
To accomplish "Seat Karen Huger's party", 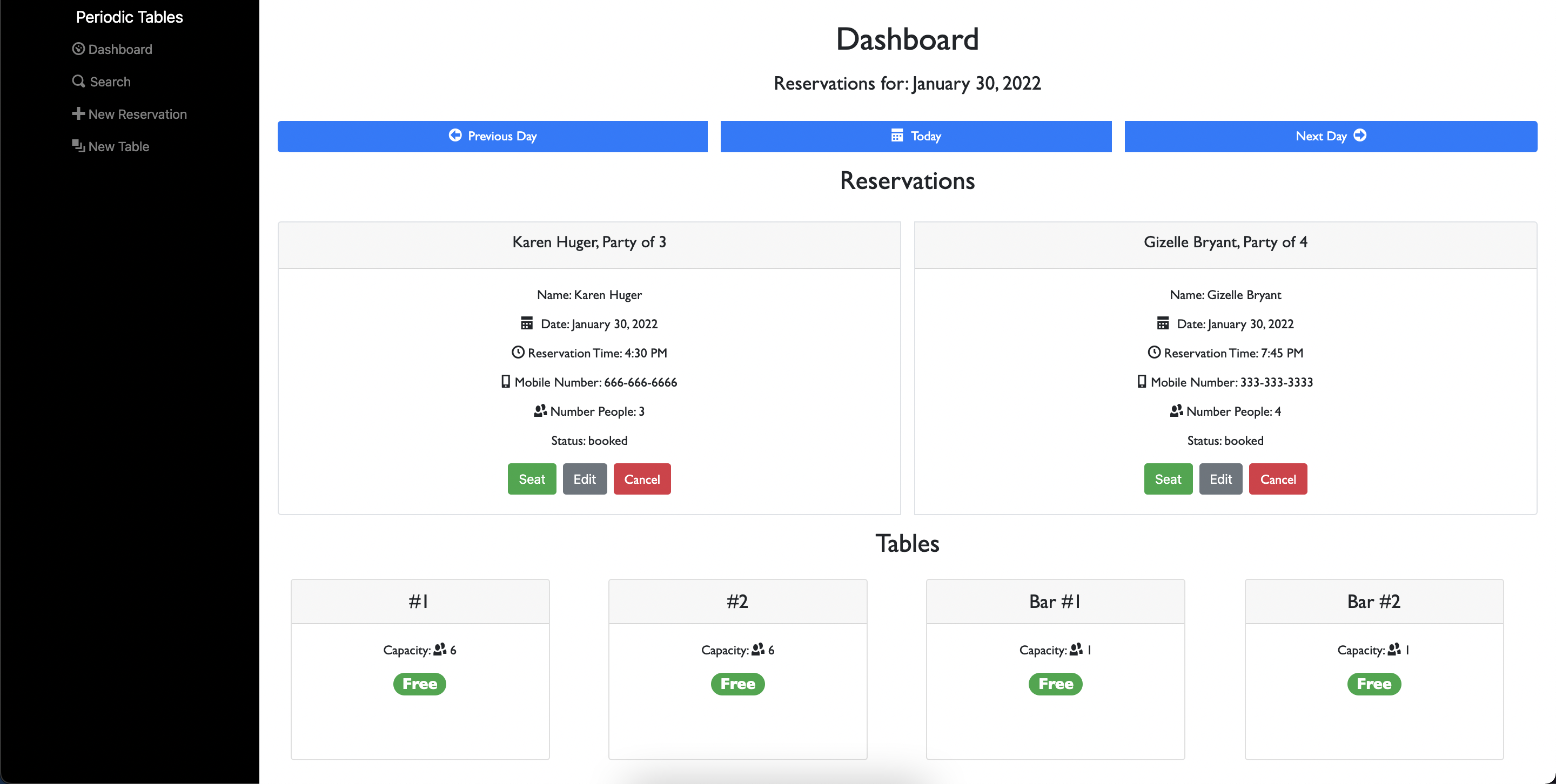I will 532,478.
